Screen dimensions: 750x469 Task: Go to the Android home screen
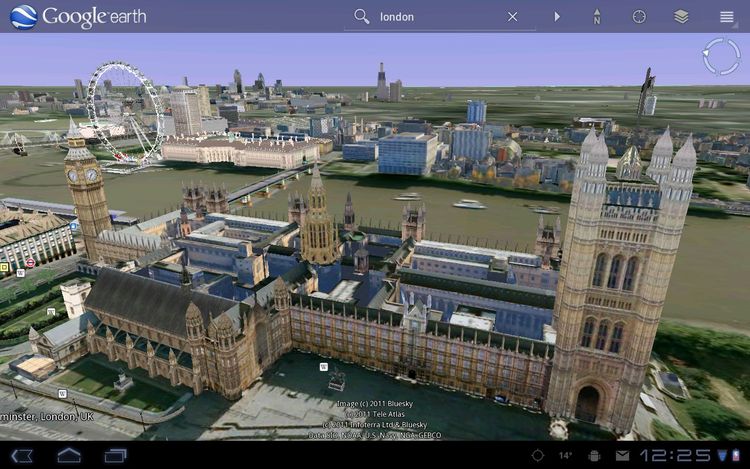tap(69, 455)
